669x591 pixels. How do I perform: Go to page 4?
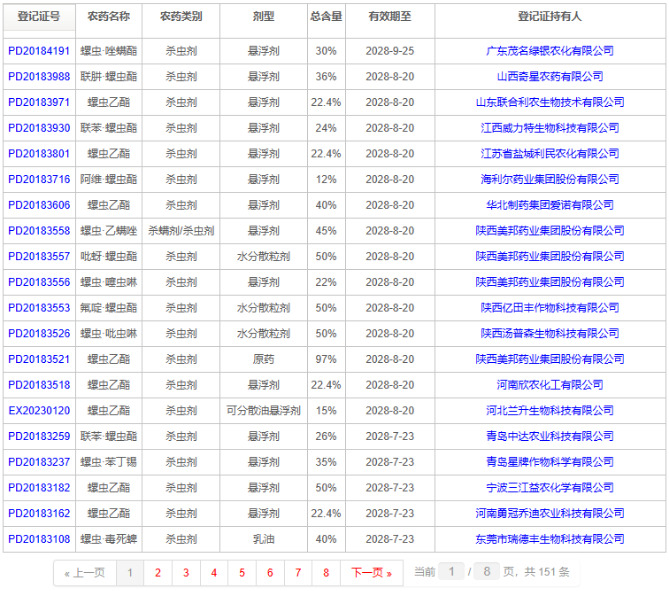pyautogui.click(x=214, y=573)
